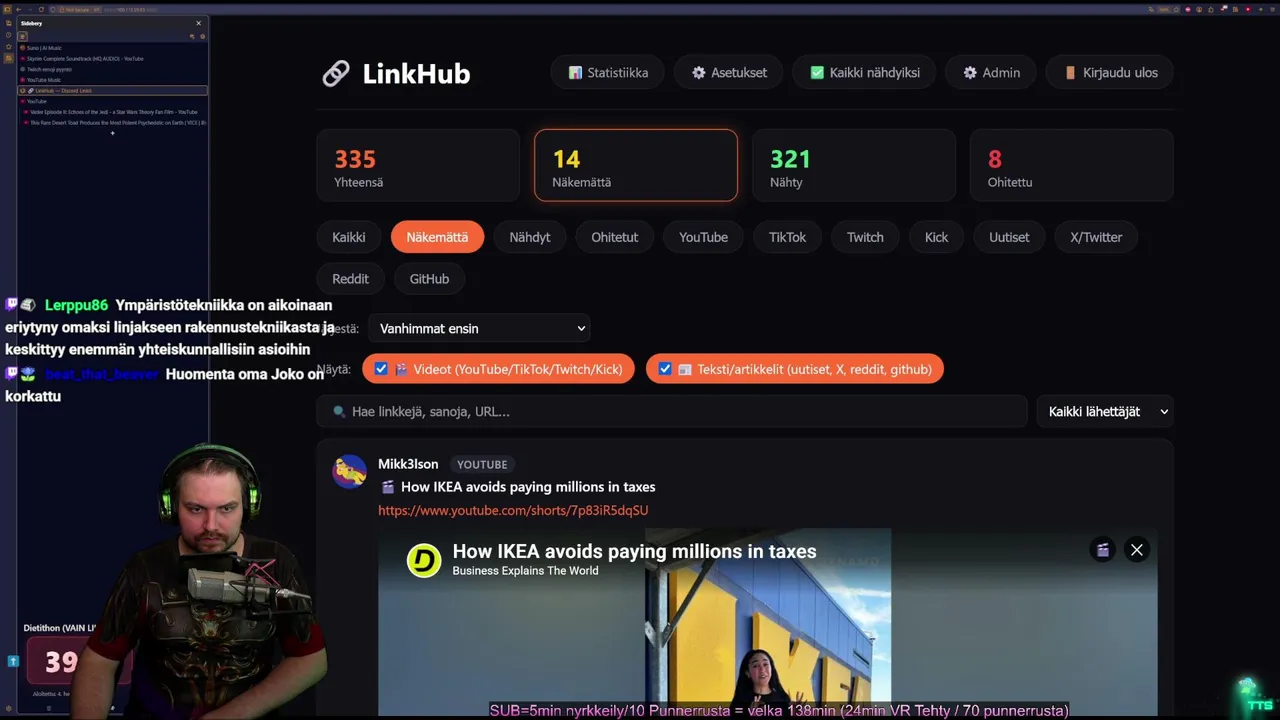Focus the Hae linkkejä search field

click(x=672, y=411)
